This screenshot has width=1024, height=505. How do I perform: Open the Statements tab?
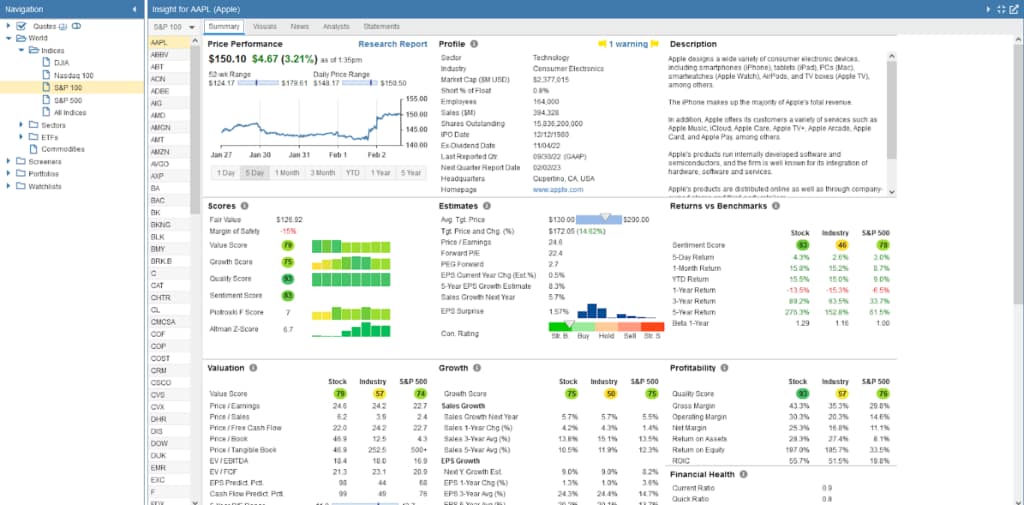tap(381, 27)
